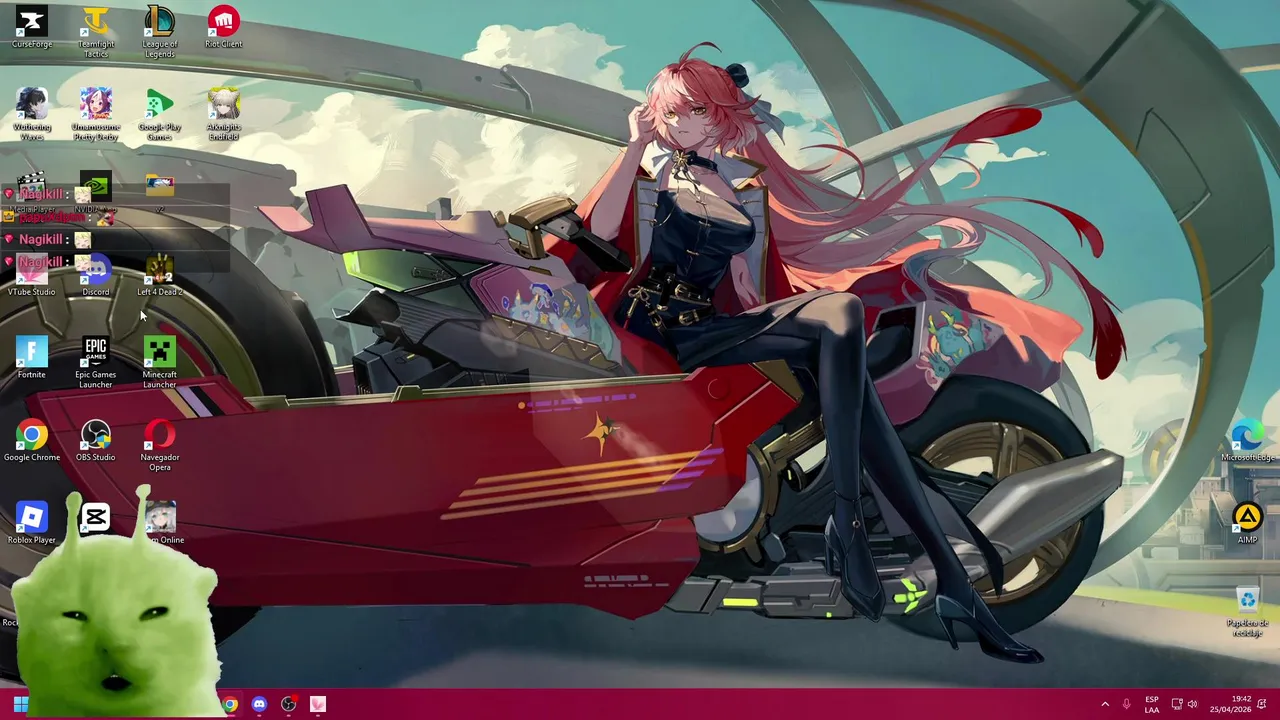
Task: Select the Roblox Player shortcut
Action: 32,523
